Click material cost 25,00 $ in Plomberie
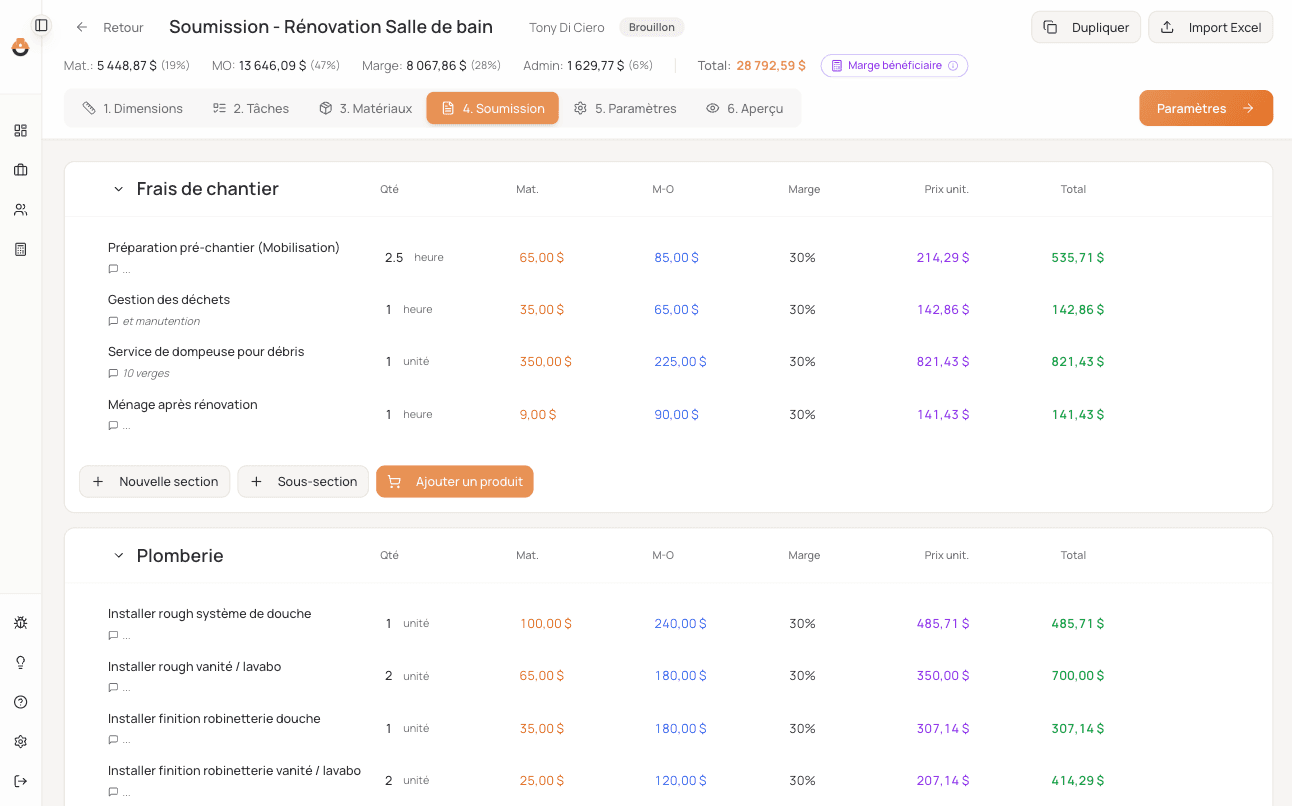The width and height of the screenshot is (1292, 806). tap(541, 780)
